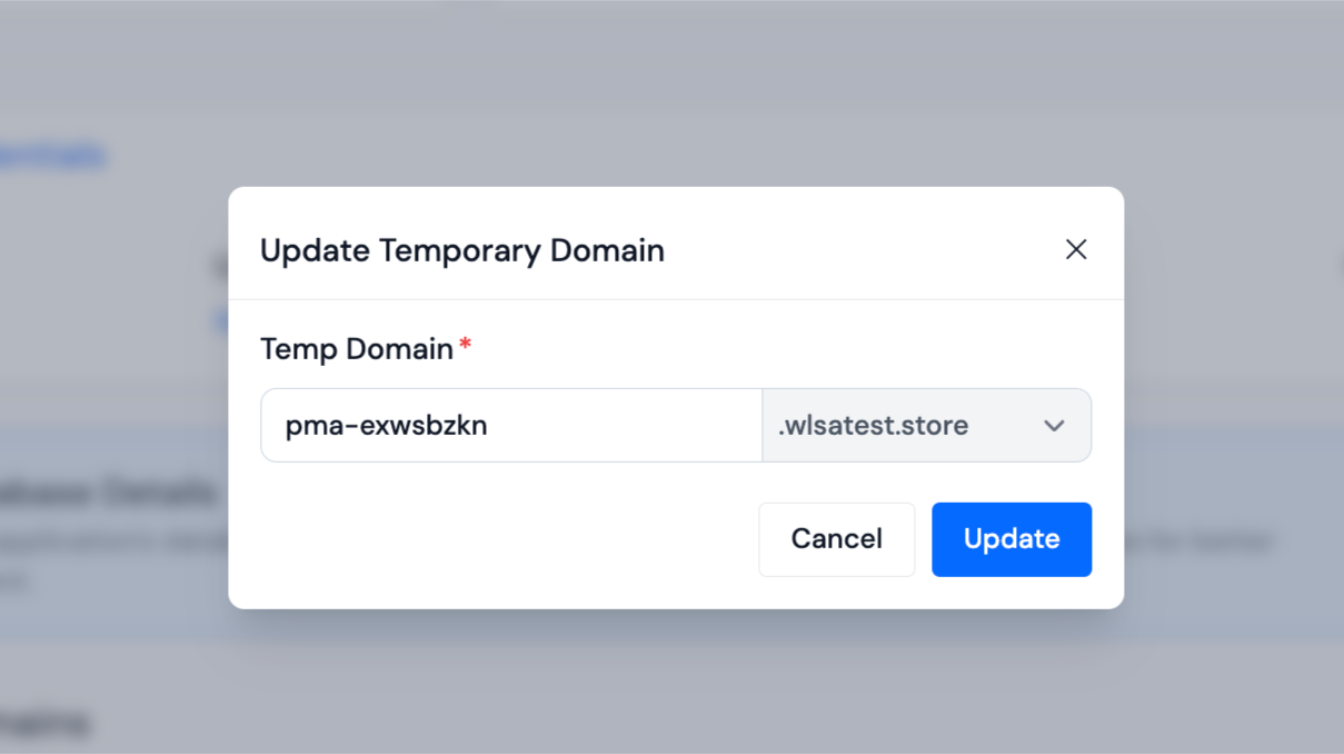Click the red required asterisk icon
The width and height of the screenshot is (1344, 754).
pos(465,343)
